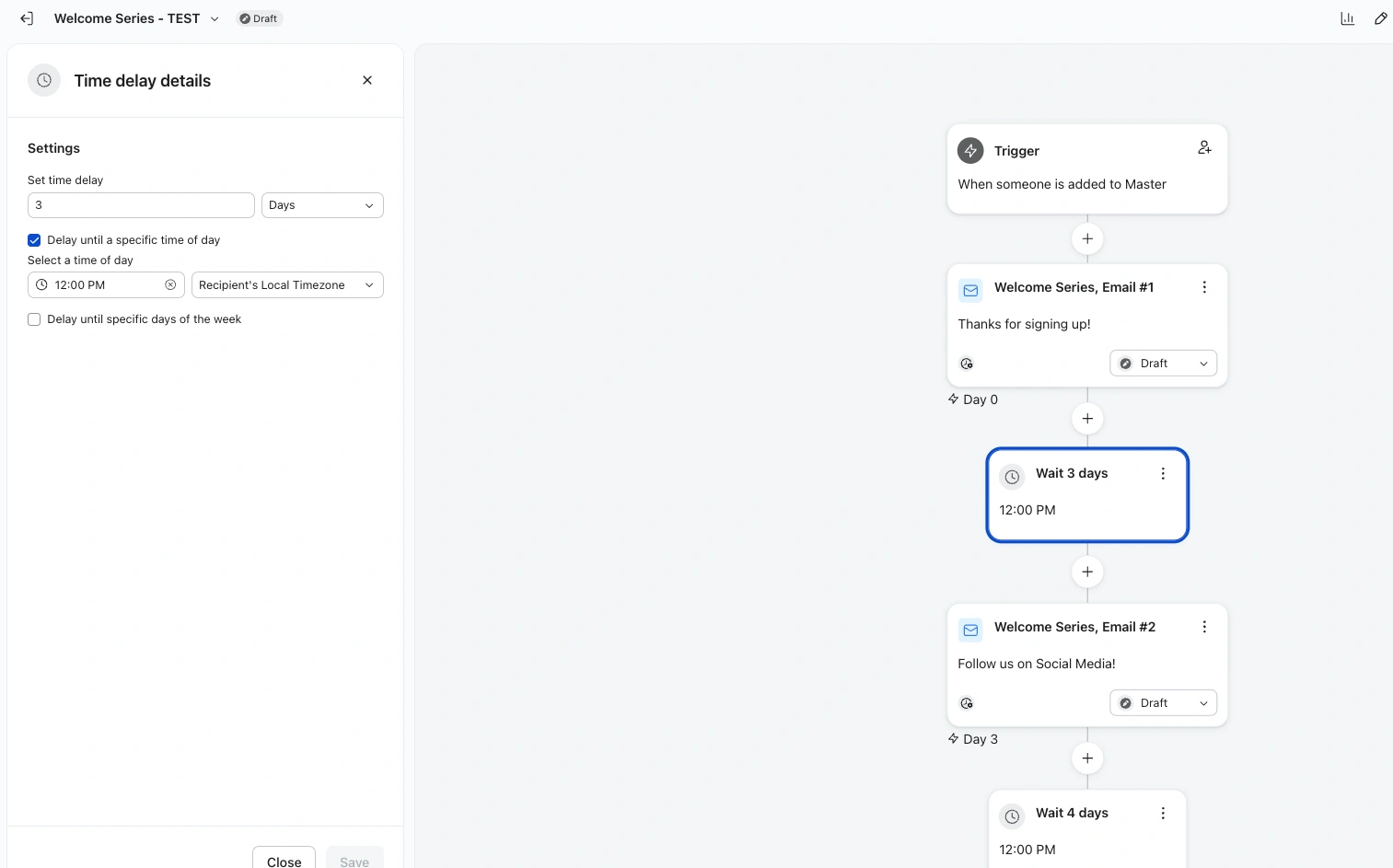Click the Settings heading
Image resolution: width=1393 pixels, height=868 pixels.
click(53, 148)
